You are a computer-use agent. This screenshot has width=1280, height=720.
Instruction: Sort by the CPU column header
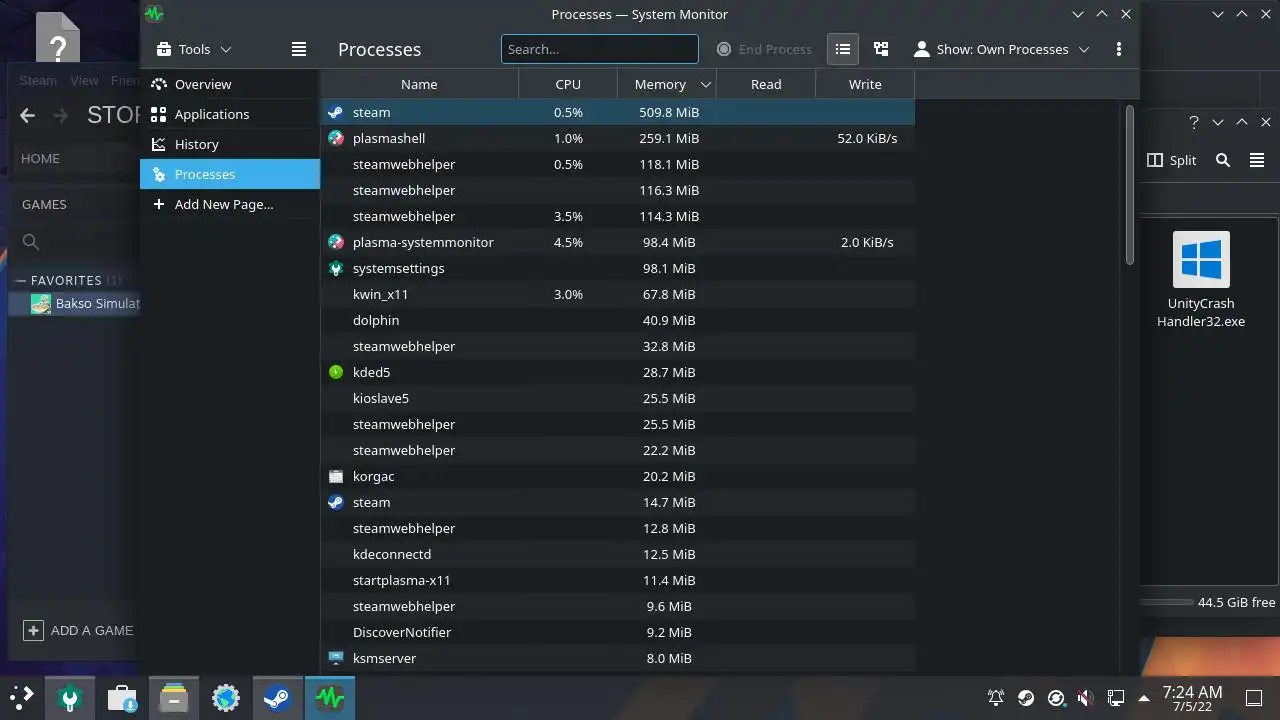coord(568,84)
